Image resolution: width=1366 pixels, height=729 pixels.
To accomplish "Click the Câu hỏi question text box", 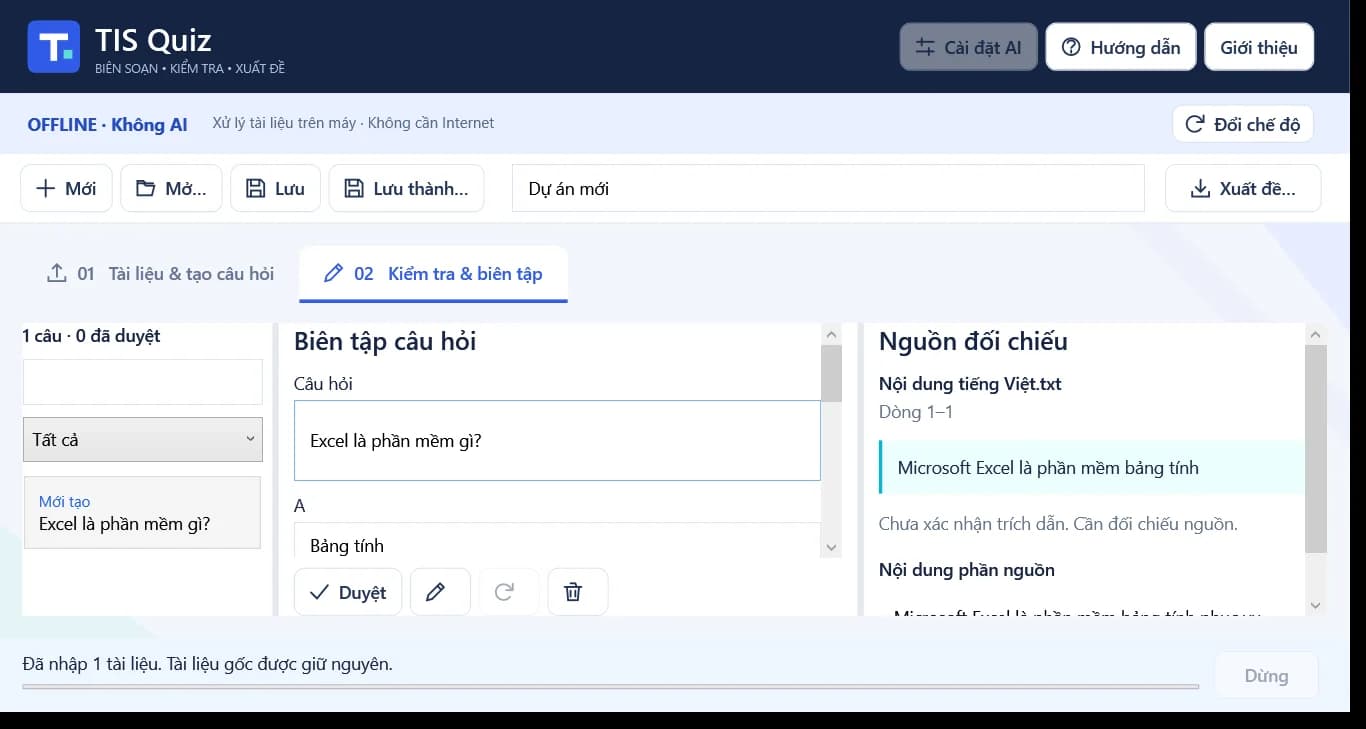I will [557, 440].
